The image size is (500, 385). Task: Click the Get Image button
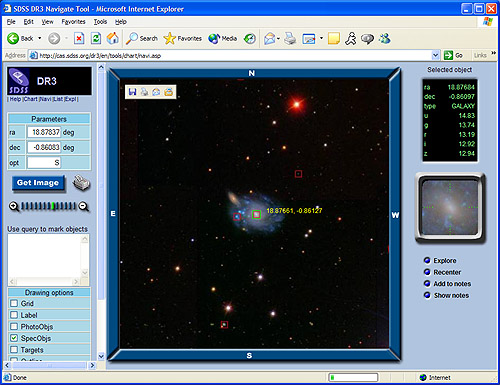(38, 183)
